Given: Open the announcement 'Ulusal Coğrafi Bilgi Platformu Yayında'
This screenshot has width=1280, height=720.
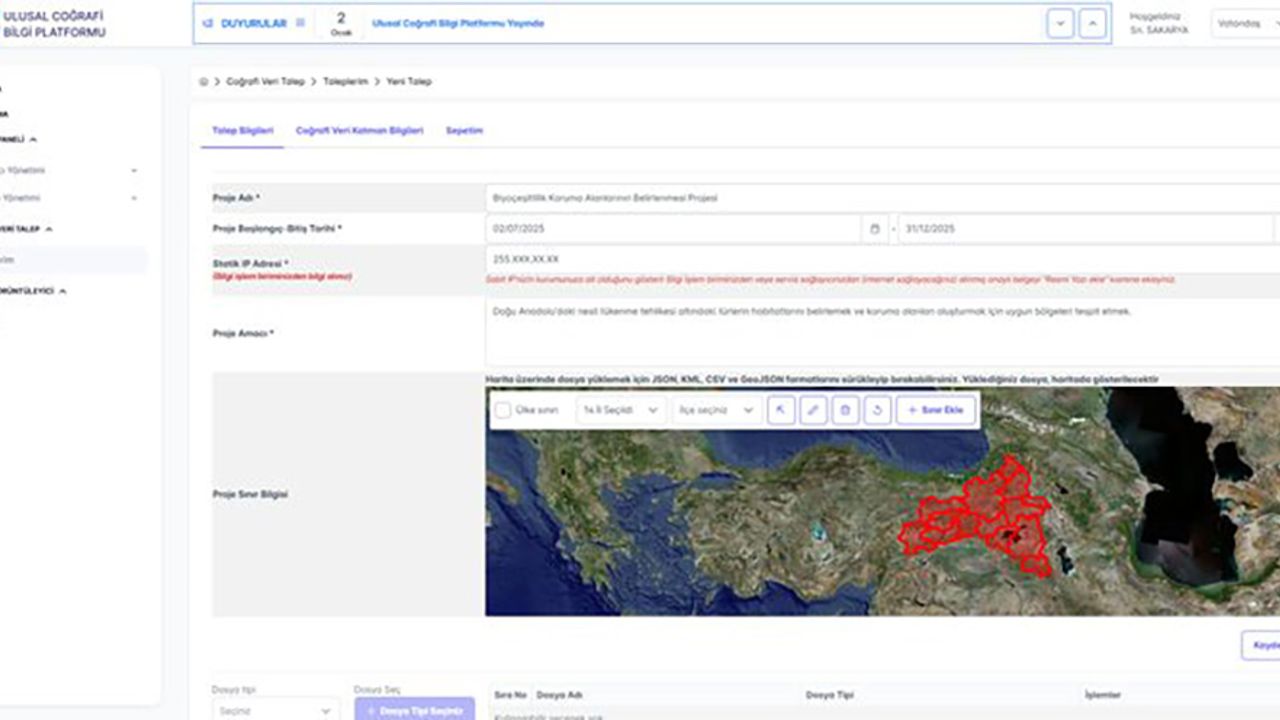Looking at the screenshot, I should pos(457,23).
